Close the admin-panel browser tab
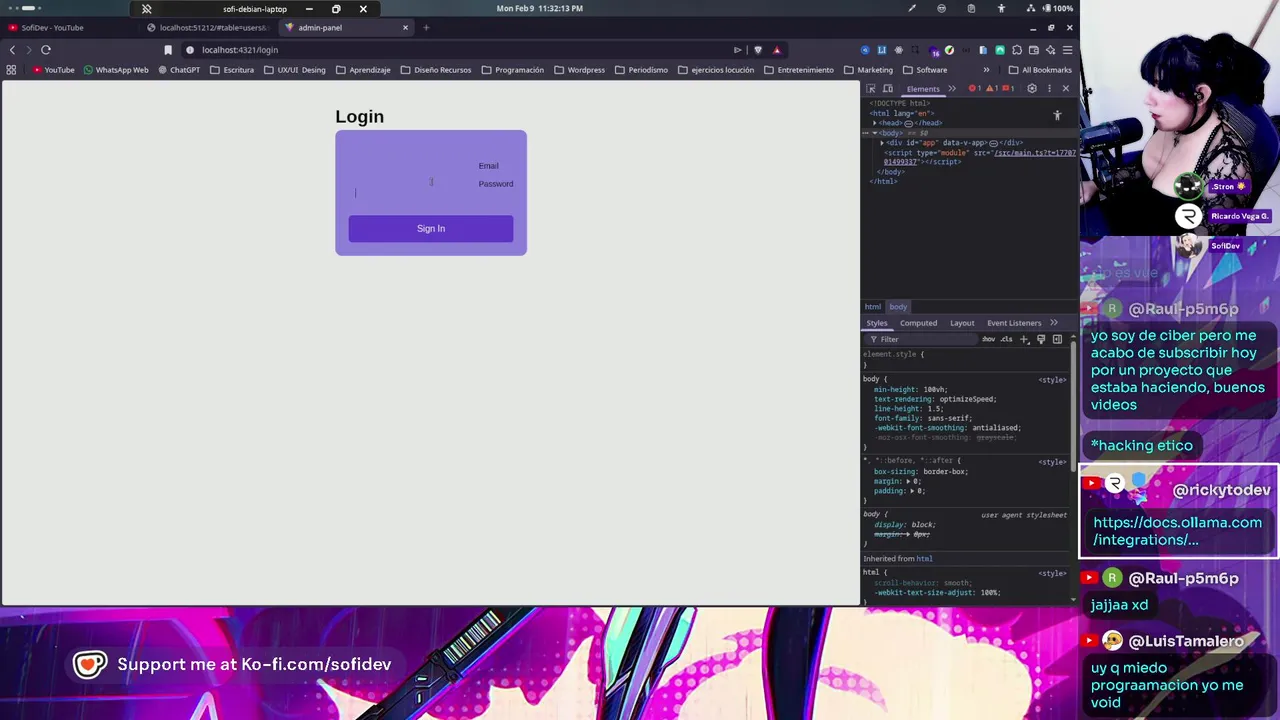 [x=405, y=27]
